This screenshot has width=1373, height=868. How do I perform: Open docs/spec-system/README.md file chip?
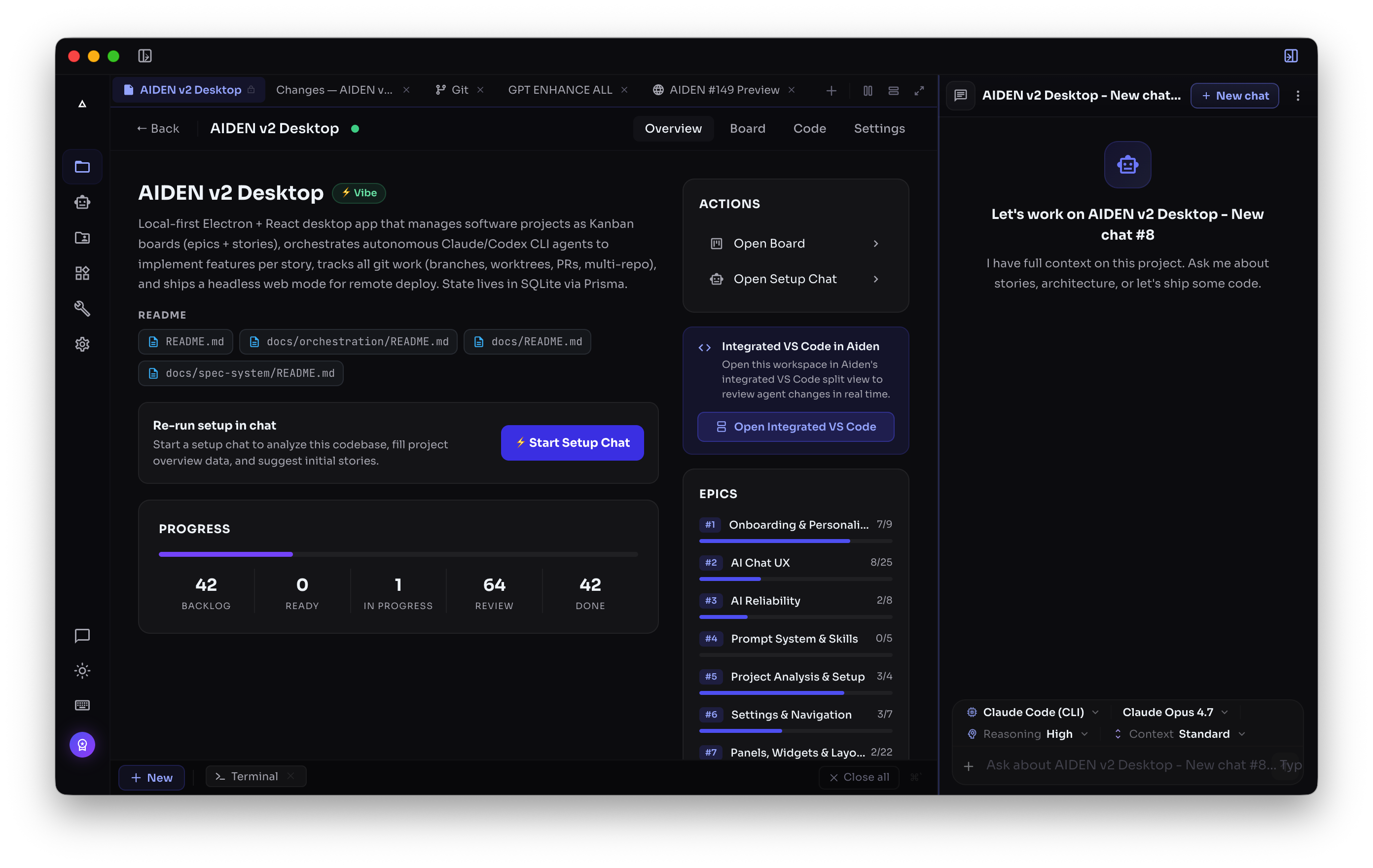[240, 373]
